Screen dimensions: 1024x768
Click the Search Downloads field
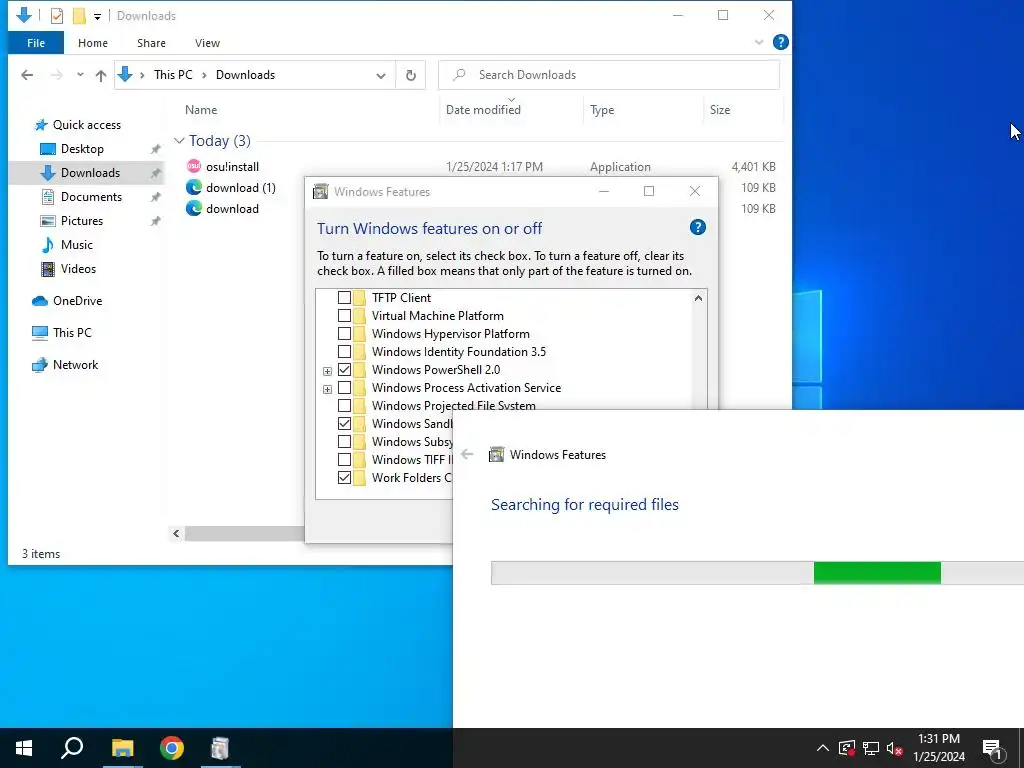(609, 75)
